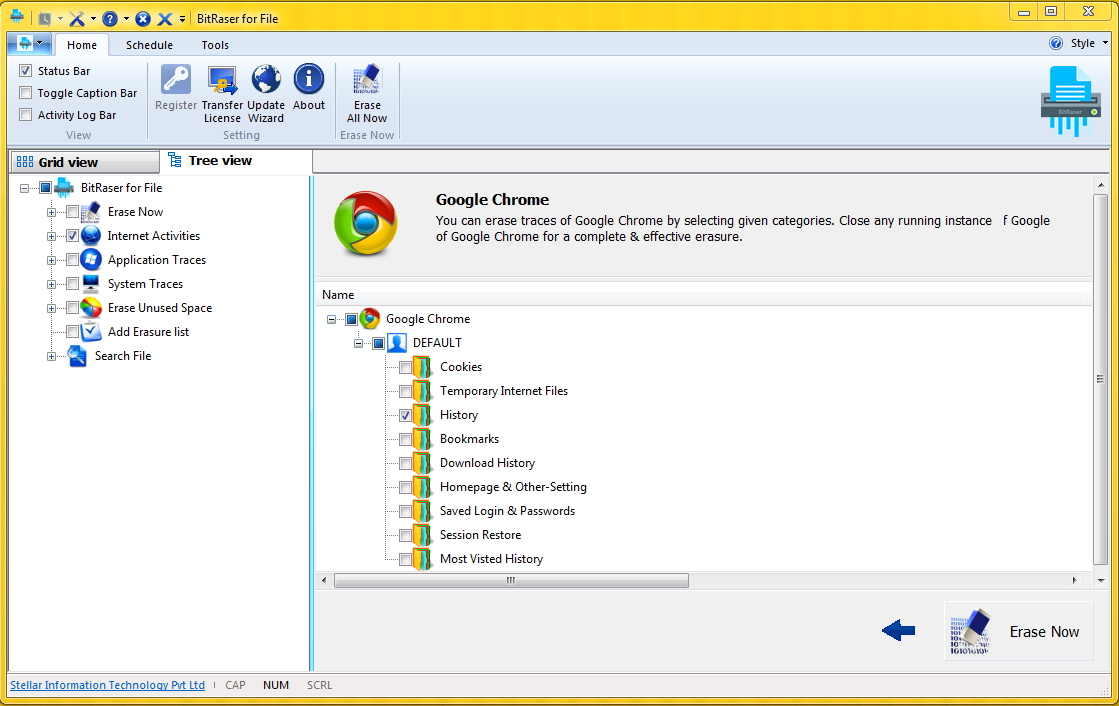
Task: Click Erase All Now in ribbon
Action: (x=367, y=94)
